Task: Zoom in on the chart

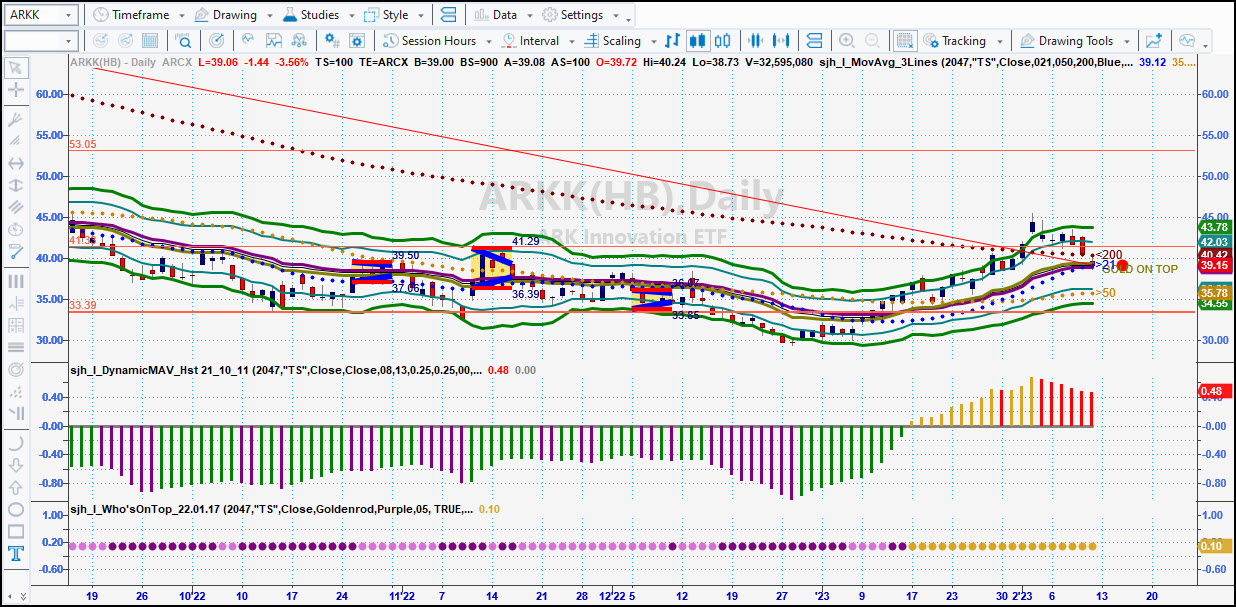Action: [847, 41]
